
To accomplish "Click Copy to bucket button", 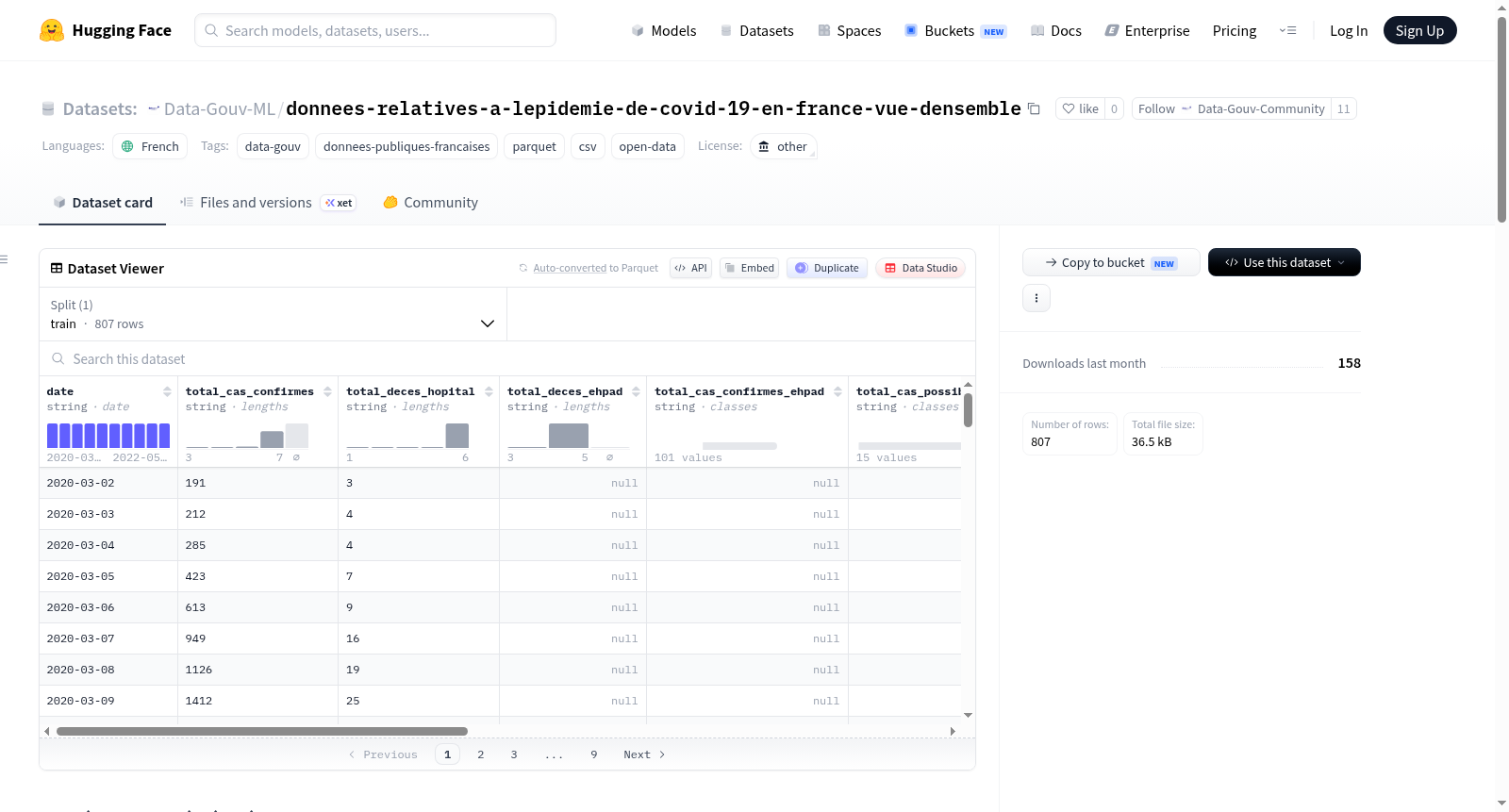I will (1111, 262).
